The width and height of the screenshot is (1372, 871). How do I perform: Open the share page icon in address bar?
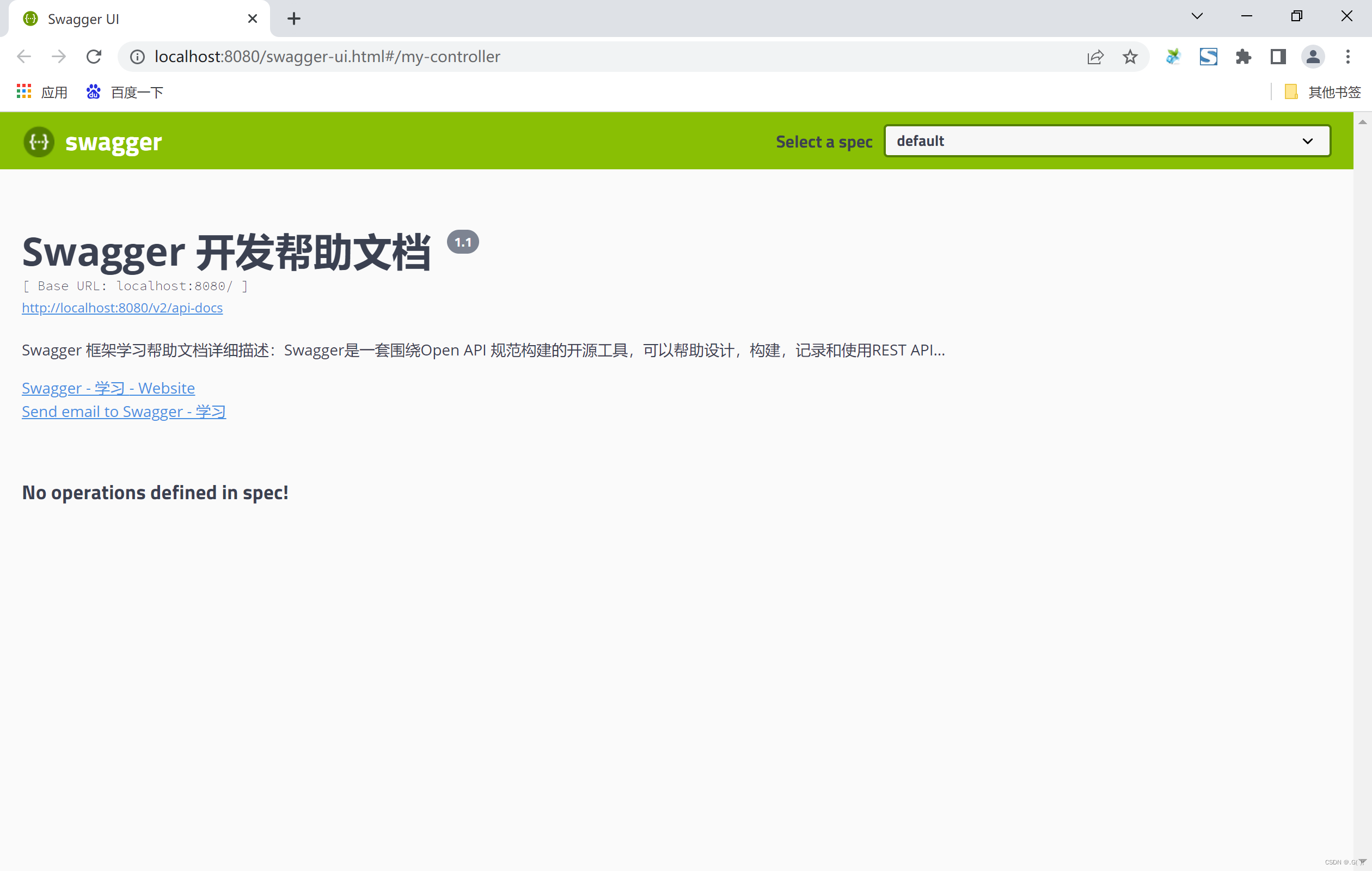coord(1095,57)
